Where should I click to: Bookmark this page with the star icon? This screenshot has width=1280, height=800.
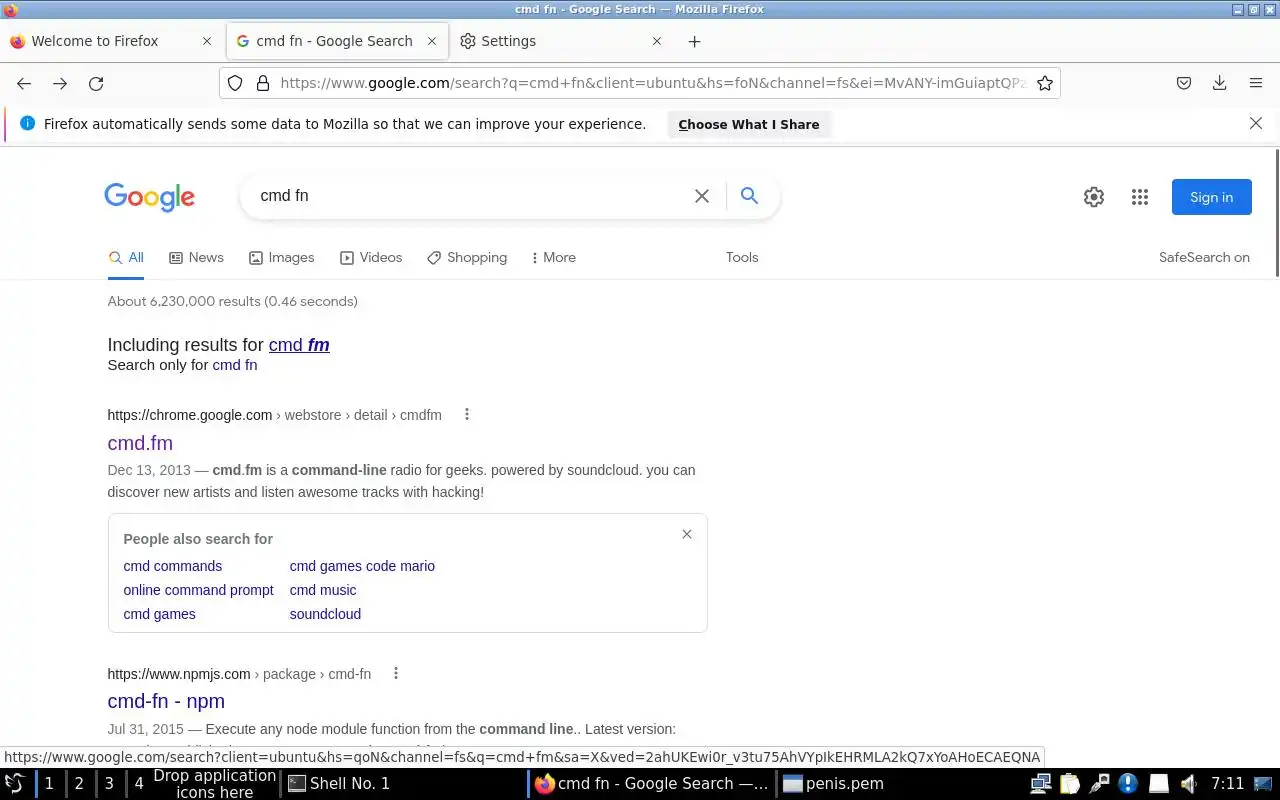(1045, 84)
